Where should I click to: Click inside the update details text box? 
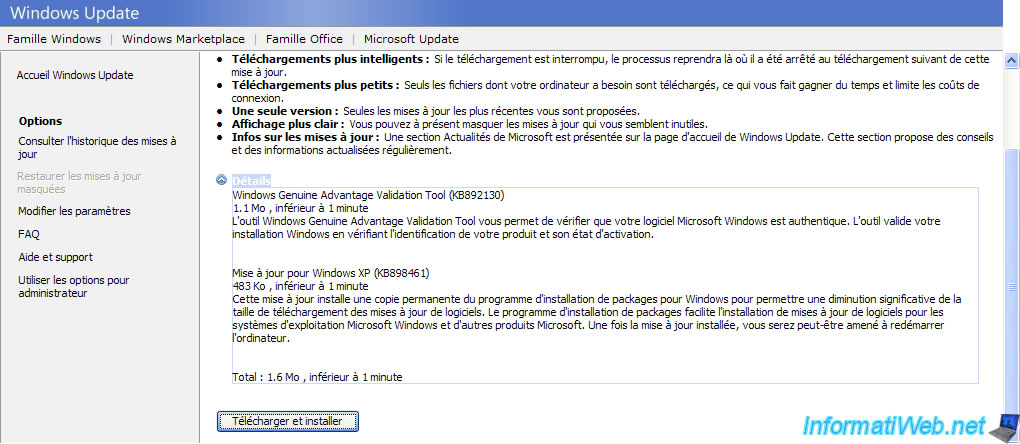pyautogui.click(x=605, y=286)
